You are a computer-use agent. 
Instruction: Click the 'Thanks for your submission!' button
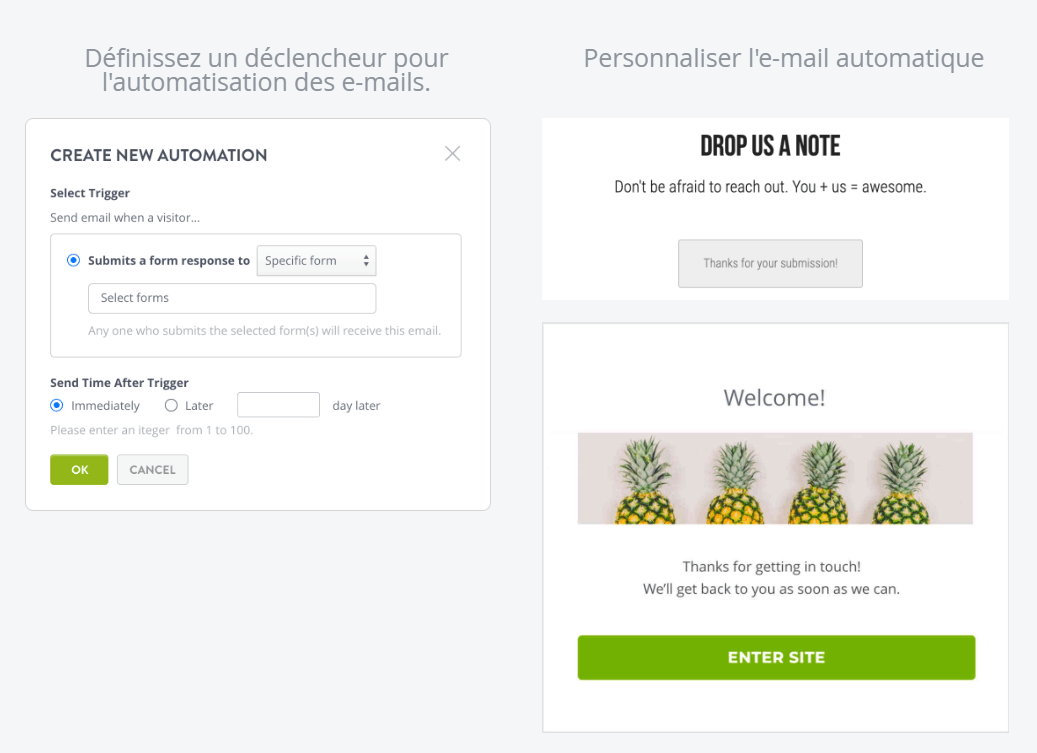tap(770, 263)
